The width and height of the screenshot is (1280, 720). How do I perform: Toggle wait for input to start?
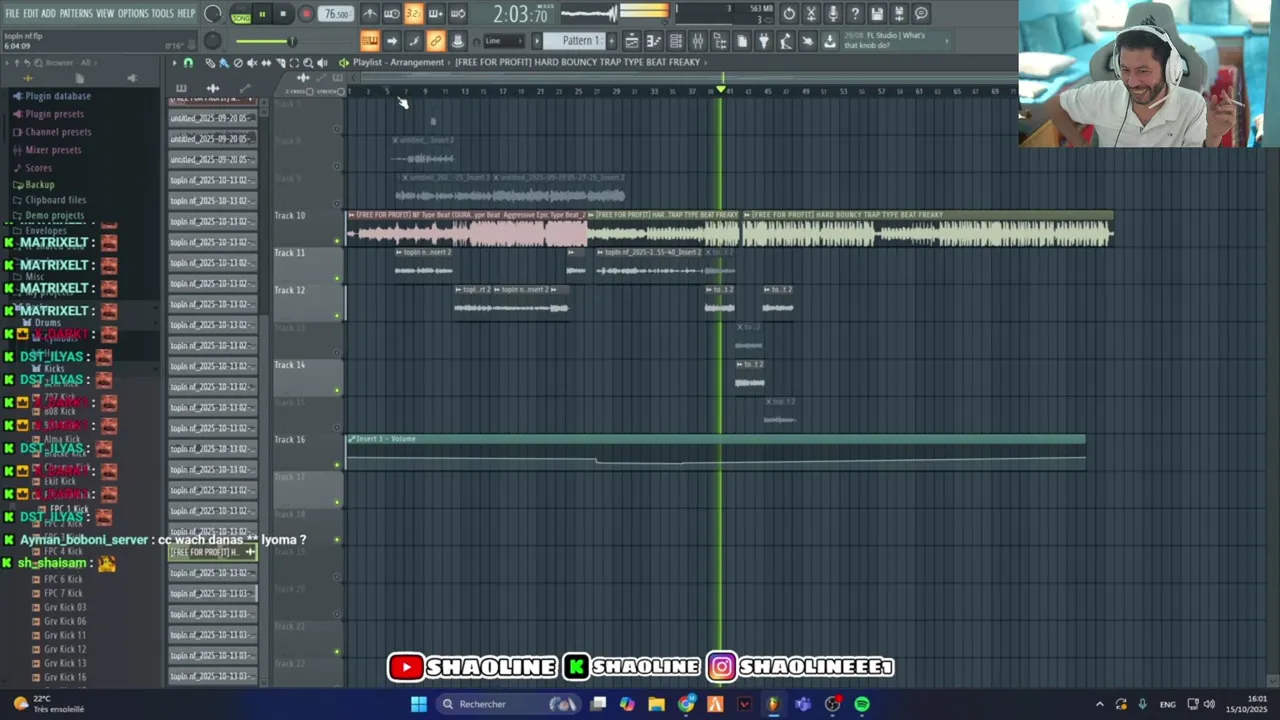(x=392, y=14)
